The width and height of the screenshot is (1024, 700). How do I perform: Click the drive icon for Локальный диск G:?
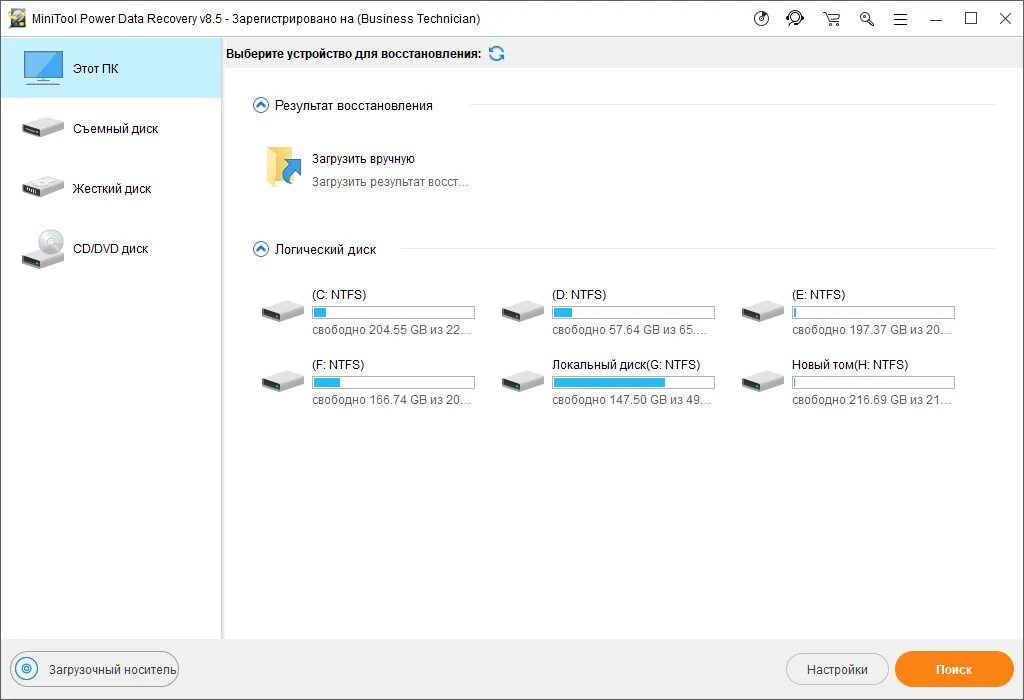coord(522,381)
